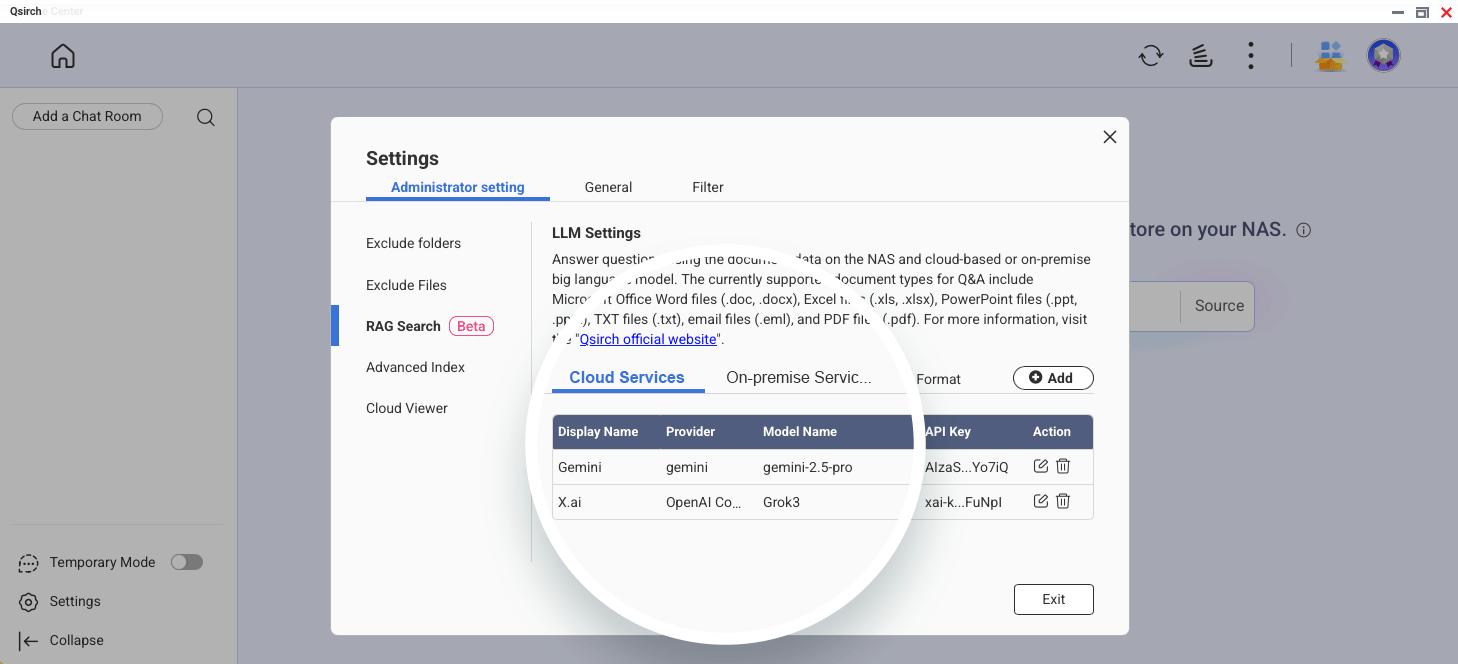Edit the X.ai model entry

1040,501
